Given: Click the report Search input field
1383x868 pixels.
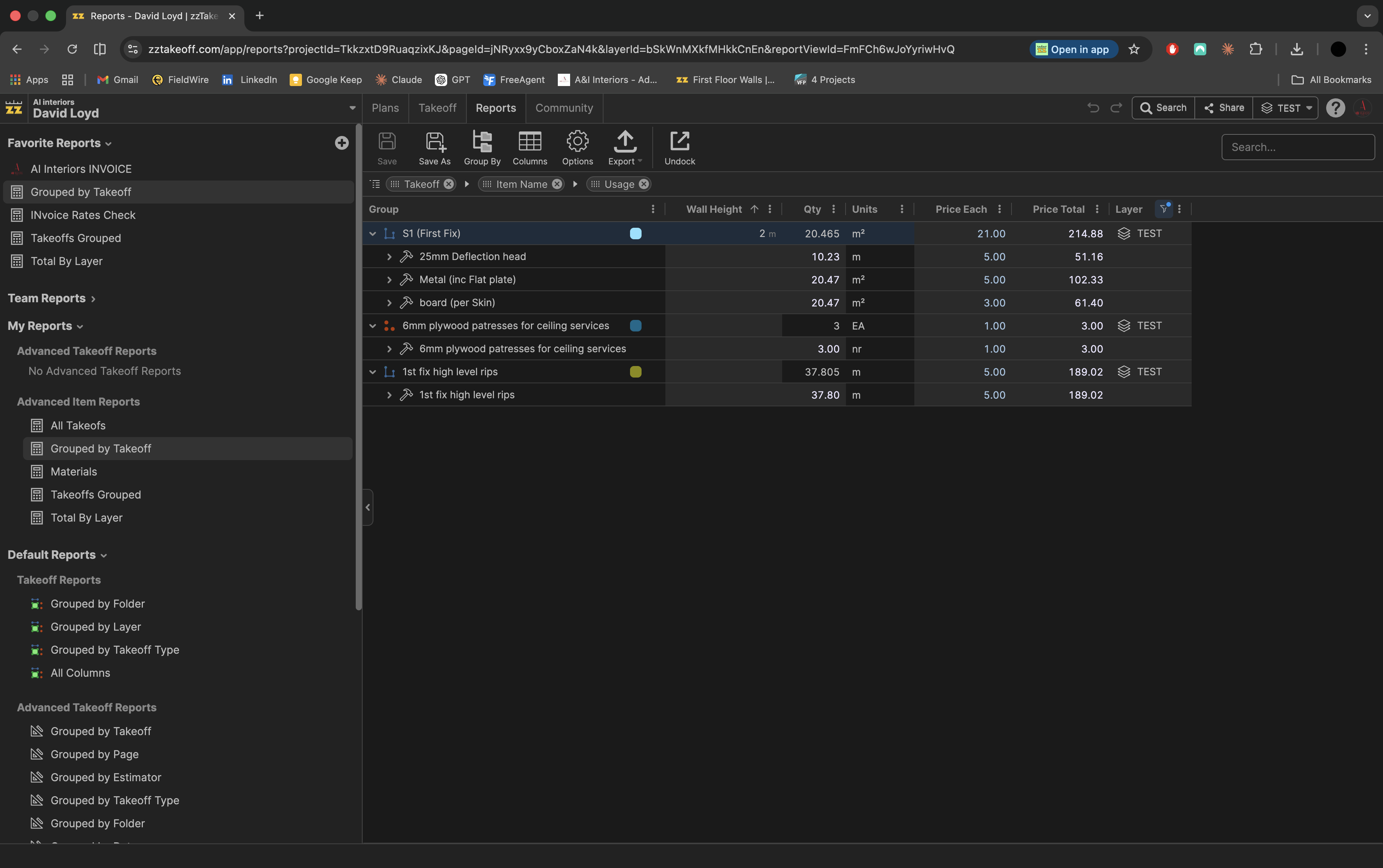Looking at the screenshot, I should pyautogui.click(x=1297, y=147).
